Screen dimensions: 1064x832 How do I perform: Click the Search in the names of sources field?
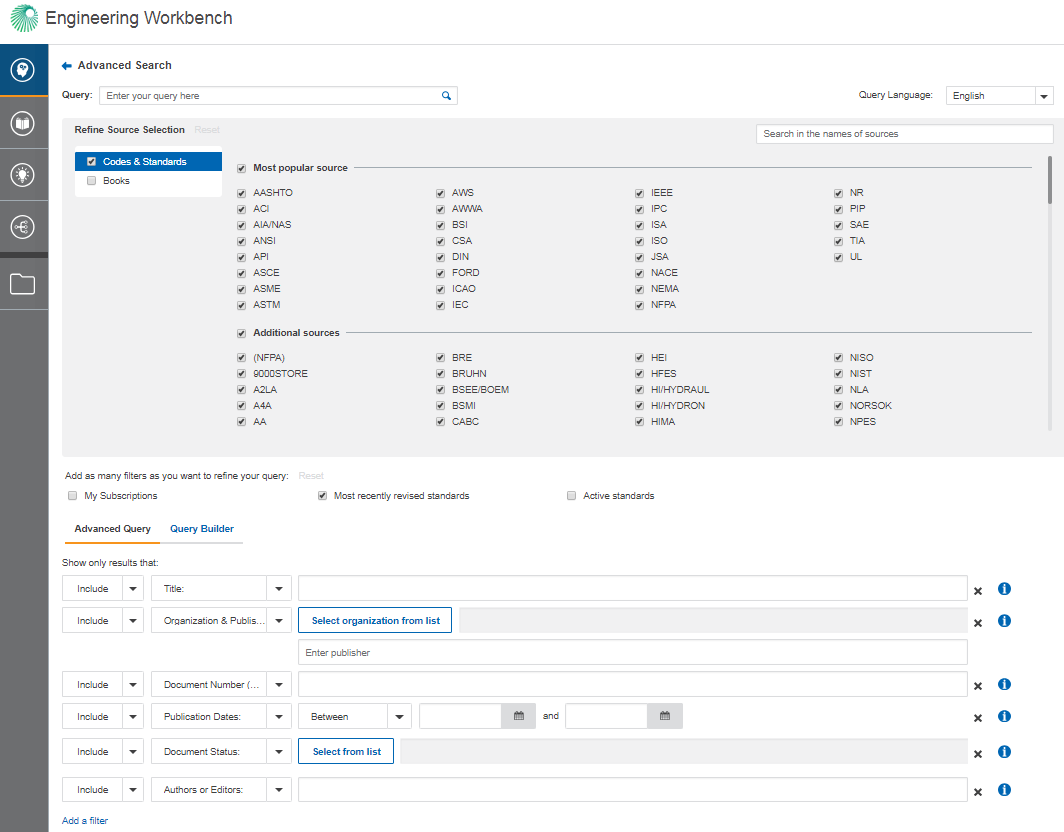click(905, 134)
